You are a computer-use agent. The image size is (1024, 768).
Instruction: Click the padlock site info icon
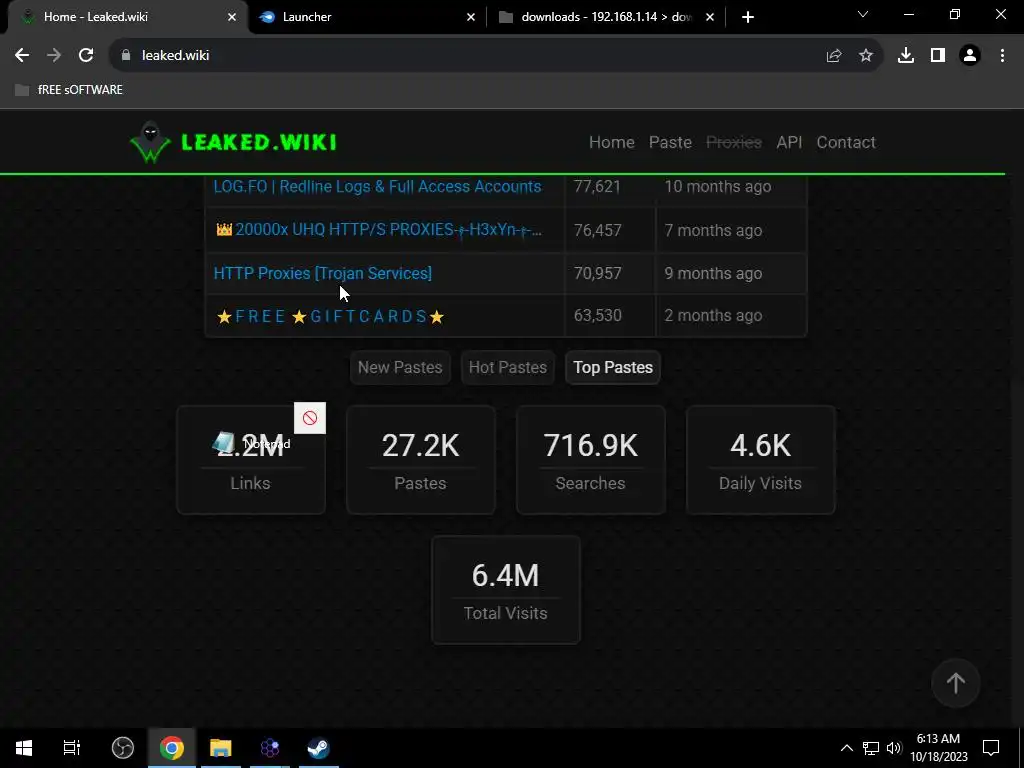click(x=126, y=56)
